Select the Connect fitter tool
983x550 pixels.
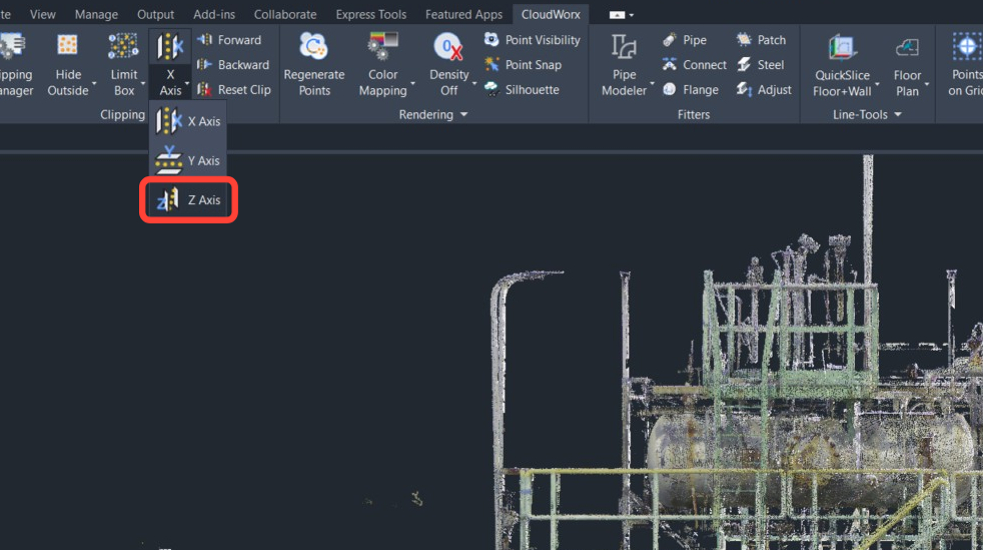point(695,65)
